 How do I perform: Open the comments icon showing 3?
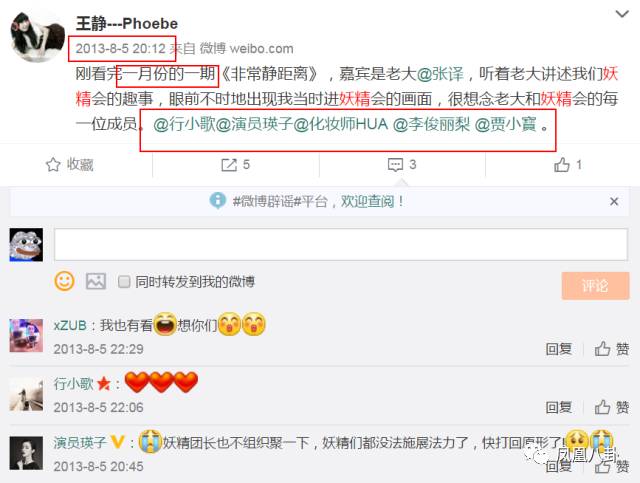[395, 165]
